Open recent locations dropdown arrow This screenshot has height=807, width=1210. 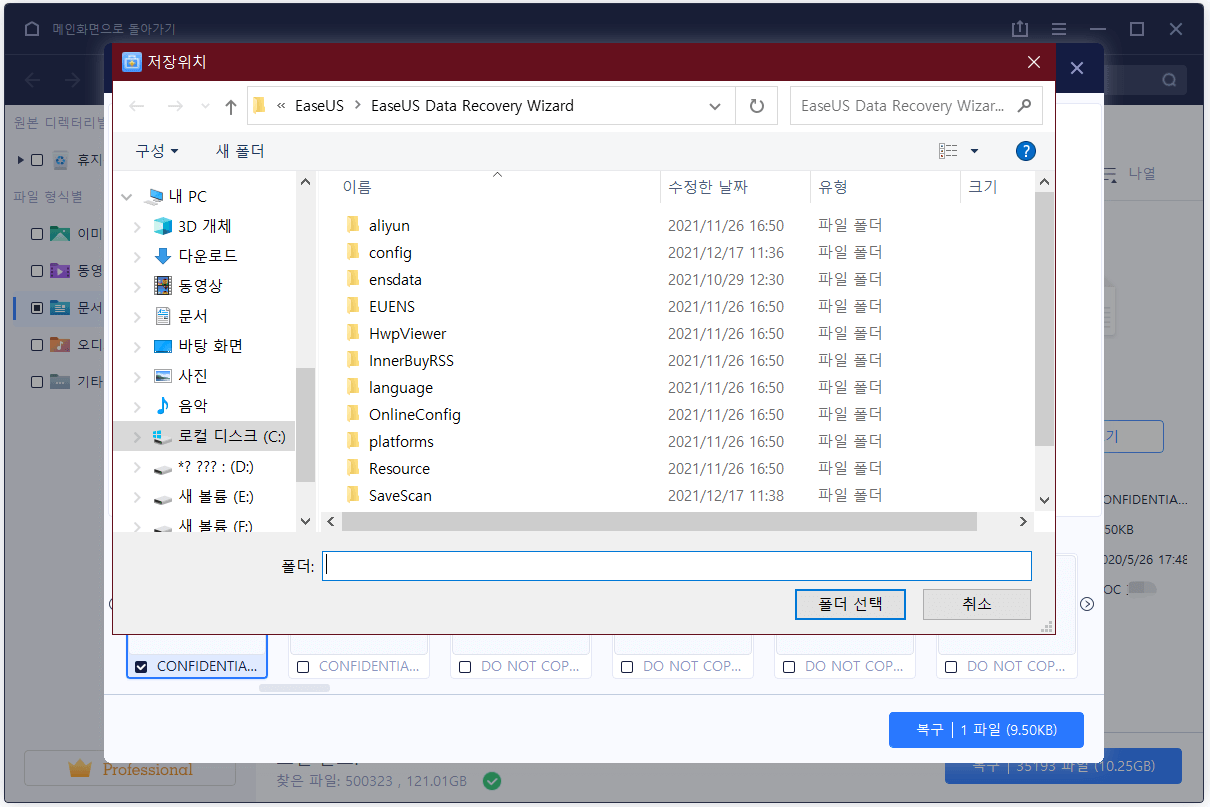(205, 106)
